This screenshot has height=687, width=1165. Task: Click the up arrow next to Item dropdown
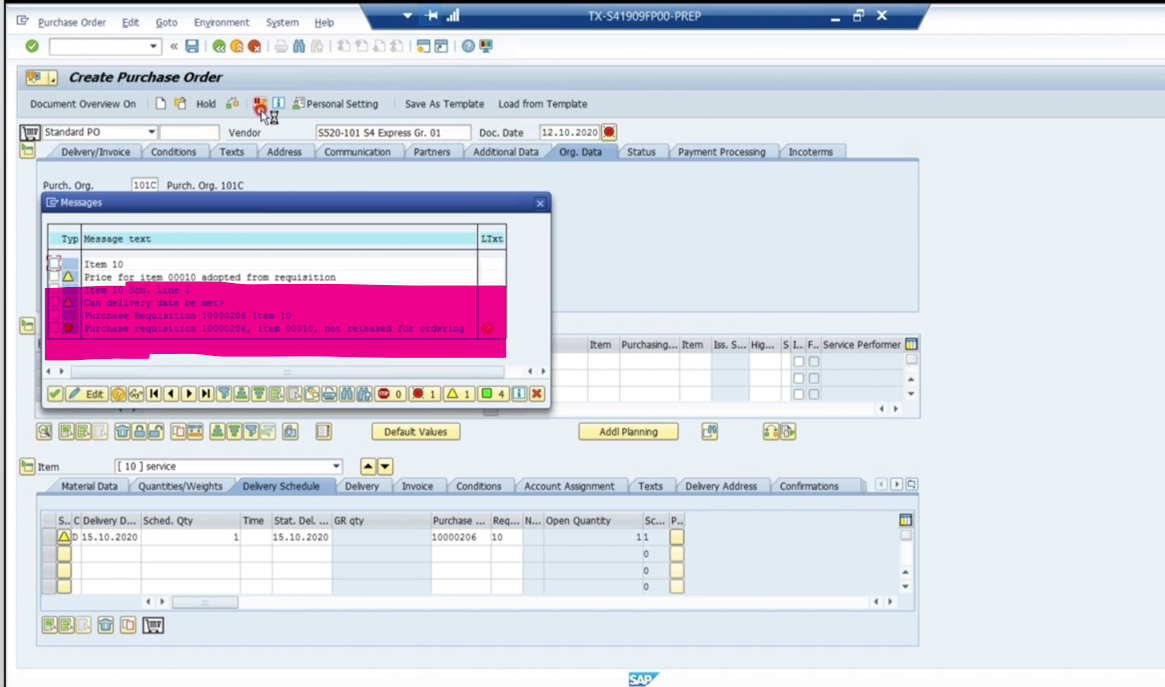click(368, 466)
